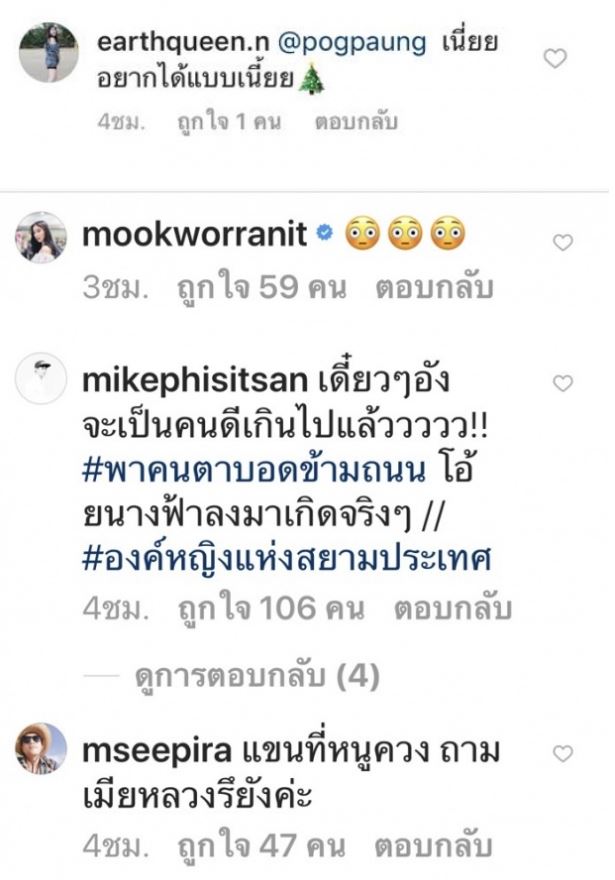Open the @pogpaung mention link
Image resolution: width=615 pixels, height=880 pixels.
[352, 43]
